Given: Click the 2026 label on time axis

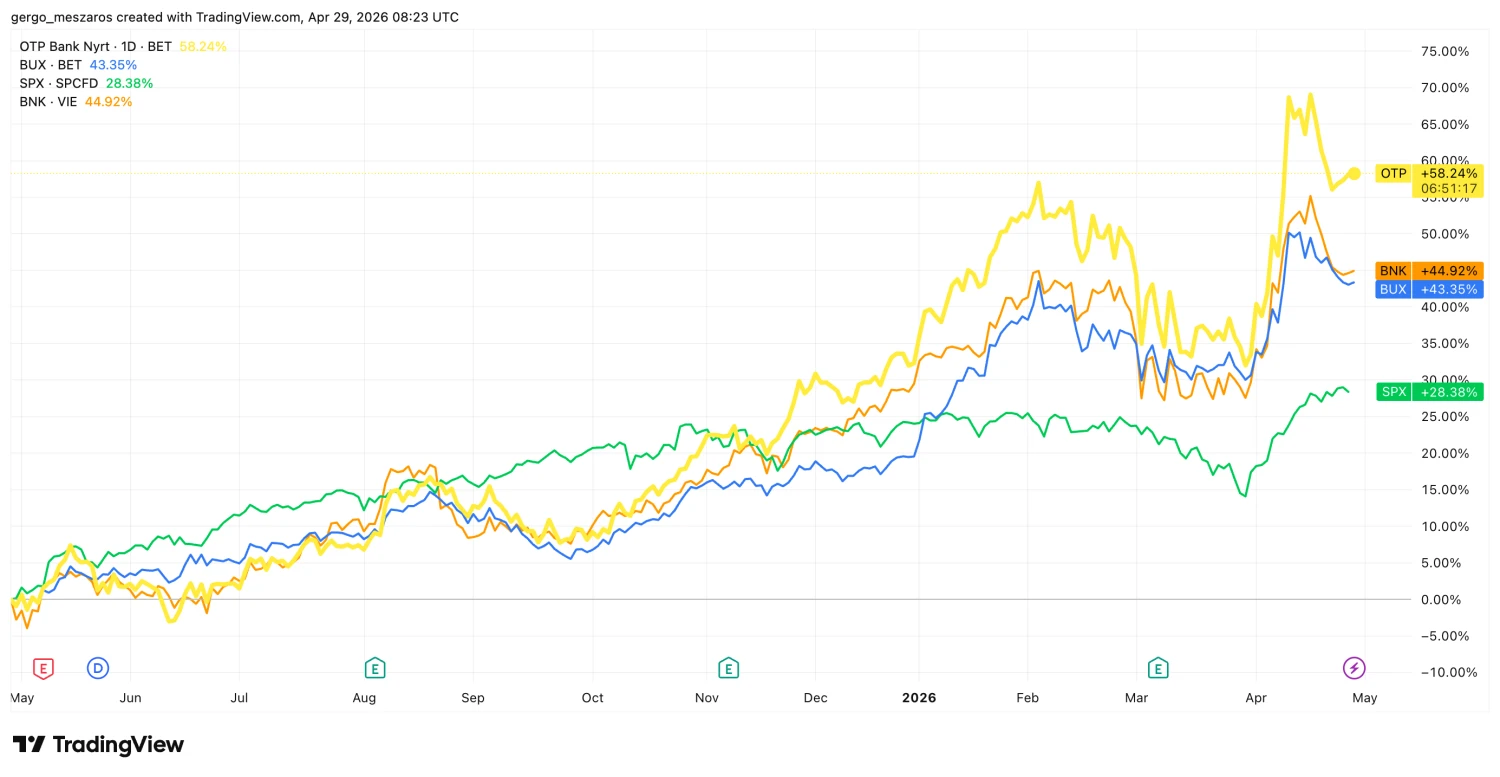Looking at the screenshot, I should point(919,698).
